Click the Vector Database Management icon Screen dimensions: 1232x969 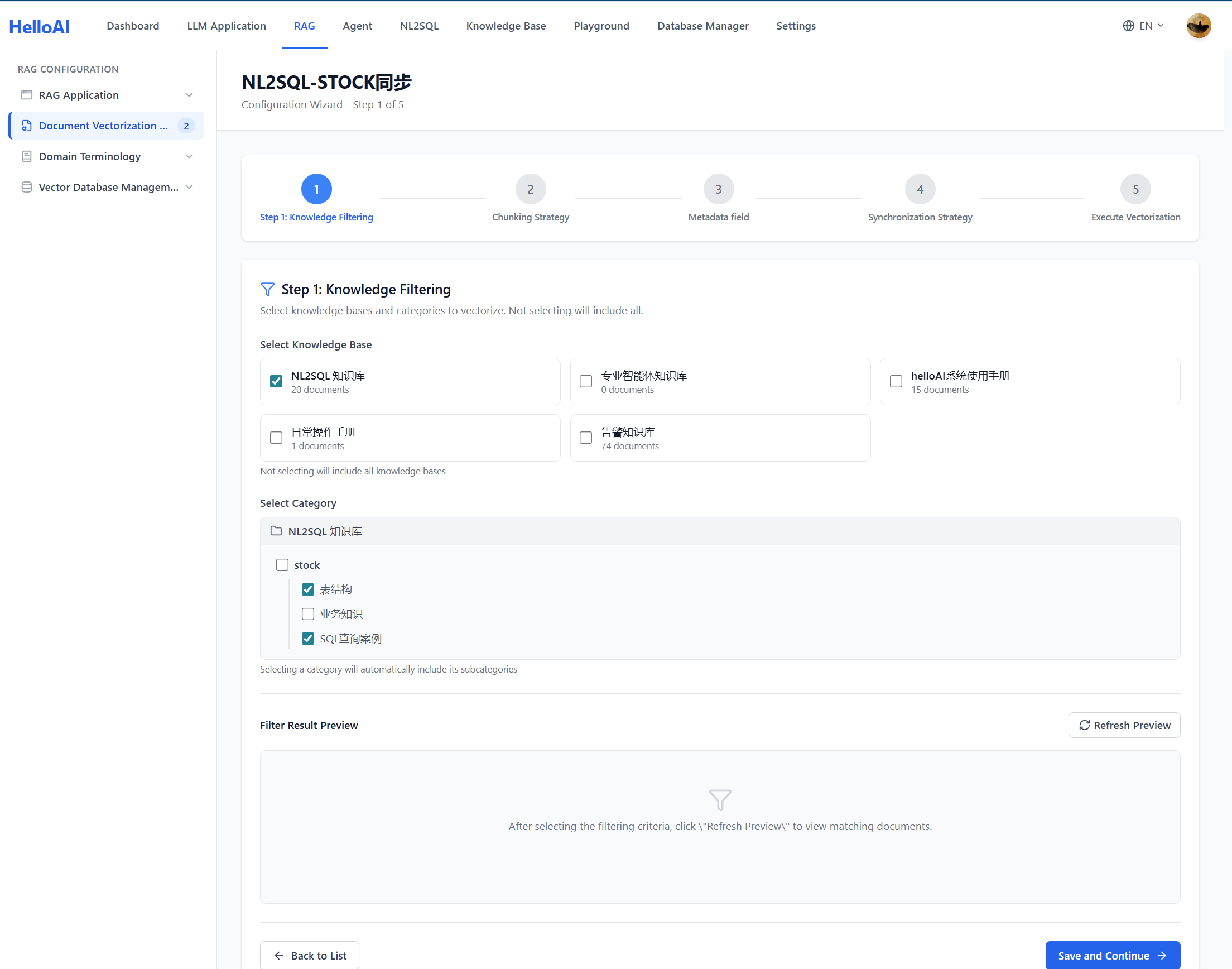click(27, 186)
